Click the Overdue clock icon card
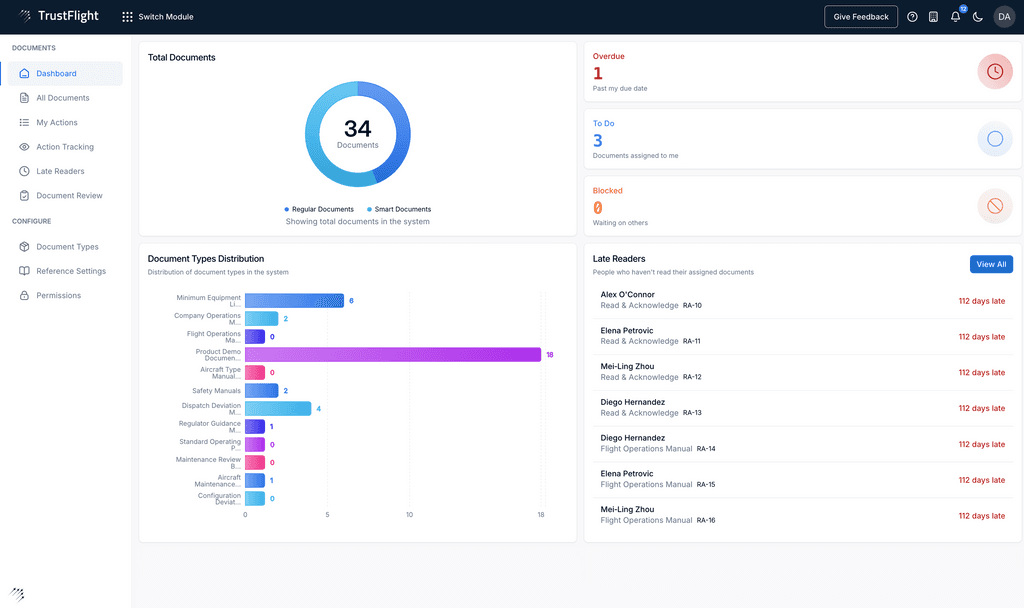The image size is (1024, 608). click(x=994, y=72)
